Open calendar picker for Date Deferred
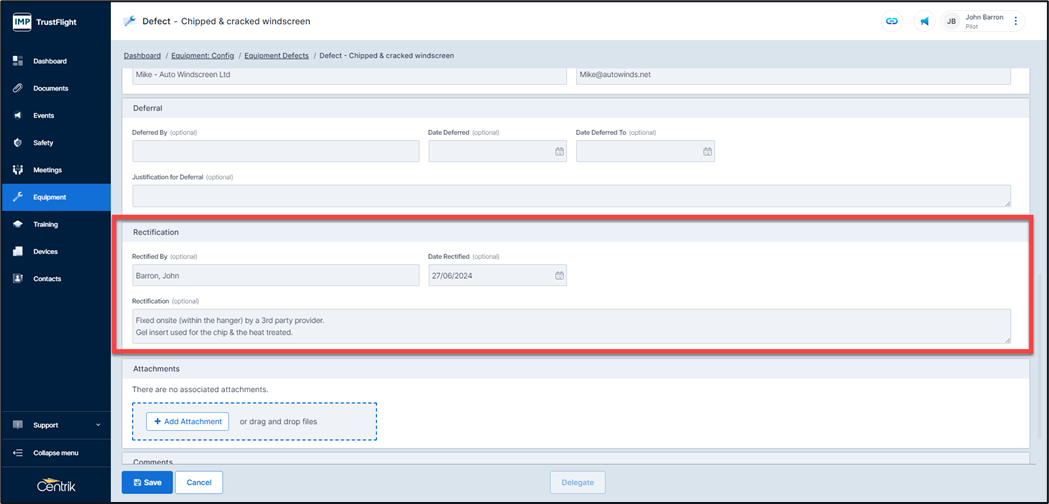 [x=559, y=152]
